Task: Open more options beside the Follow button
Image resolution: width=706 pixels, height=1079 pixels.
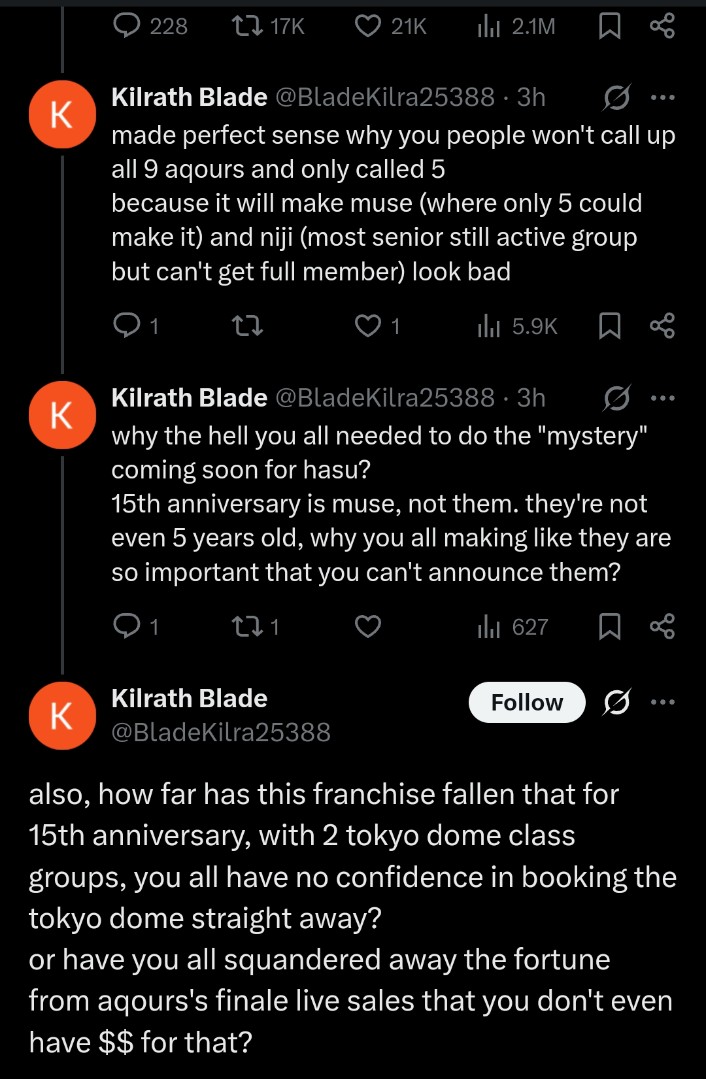Action: pos(662,702)
